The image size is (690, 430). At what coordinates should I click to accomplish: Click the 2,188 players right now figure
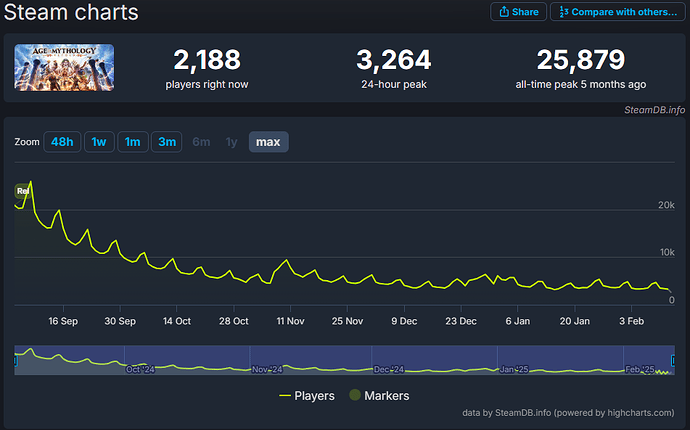click(x=207, y=60)
